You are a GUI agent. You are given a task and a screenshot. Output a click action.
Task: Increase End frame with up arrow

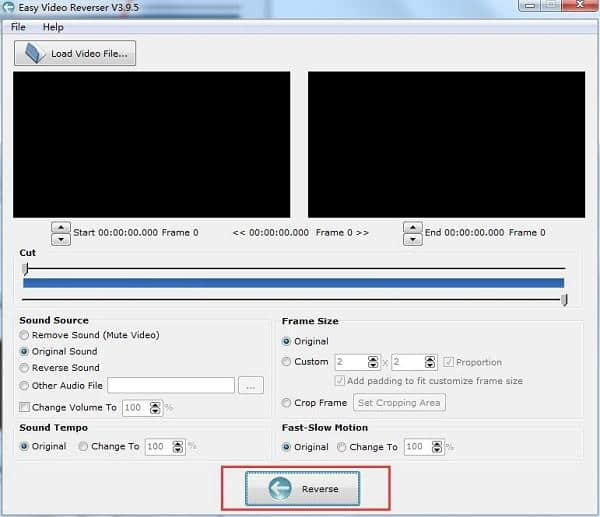coord(412,227)
